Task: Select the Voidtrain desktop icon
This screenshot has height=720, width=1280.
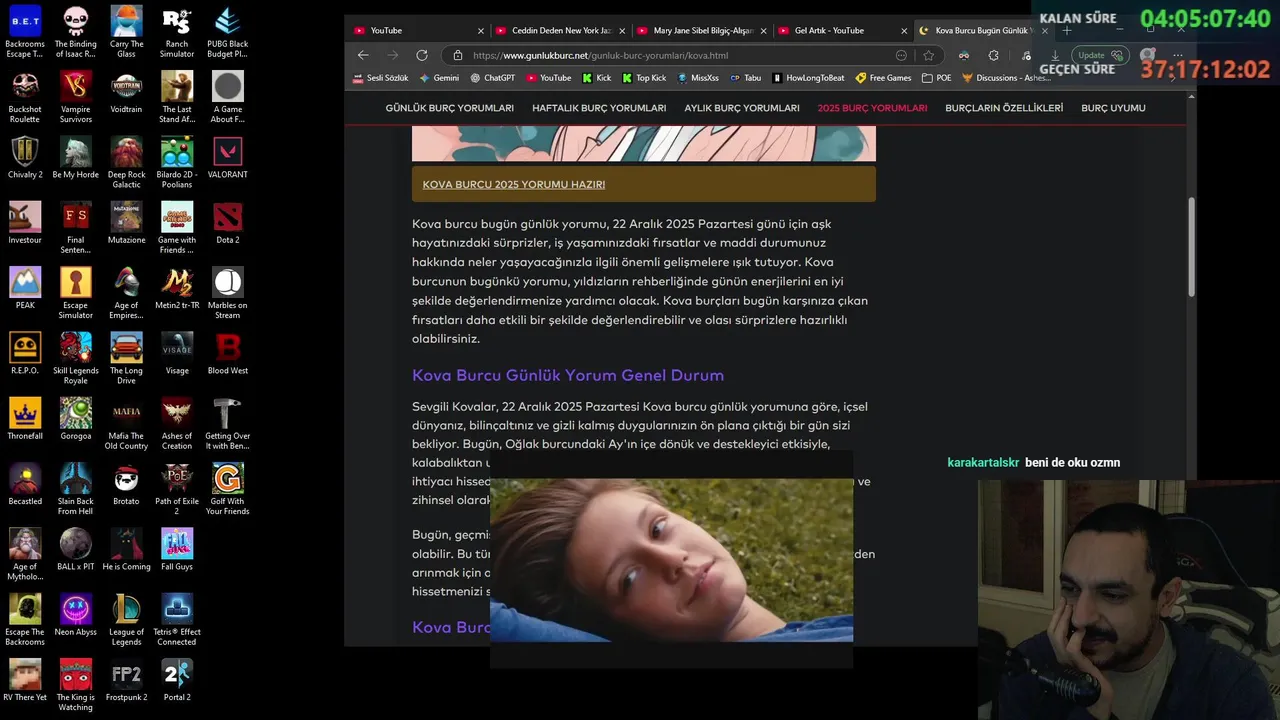Action: 126,92
